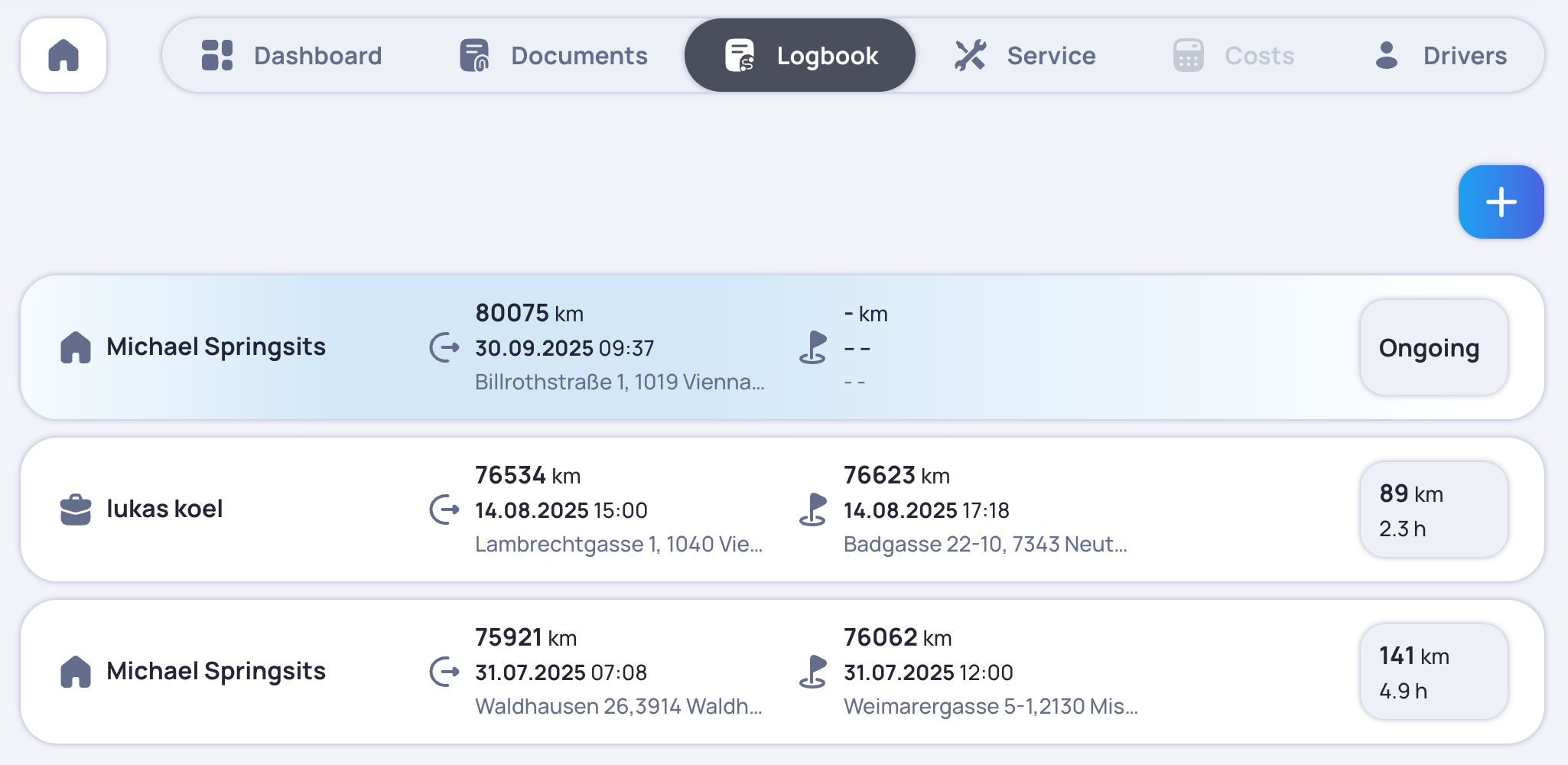Screen dimensions: 1568x765
Task: Click the Documents file icon
Action: coord(474,54)
